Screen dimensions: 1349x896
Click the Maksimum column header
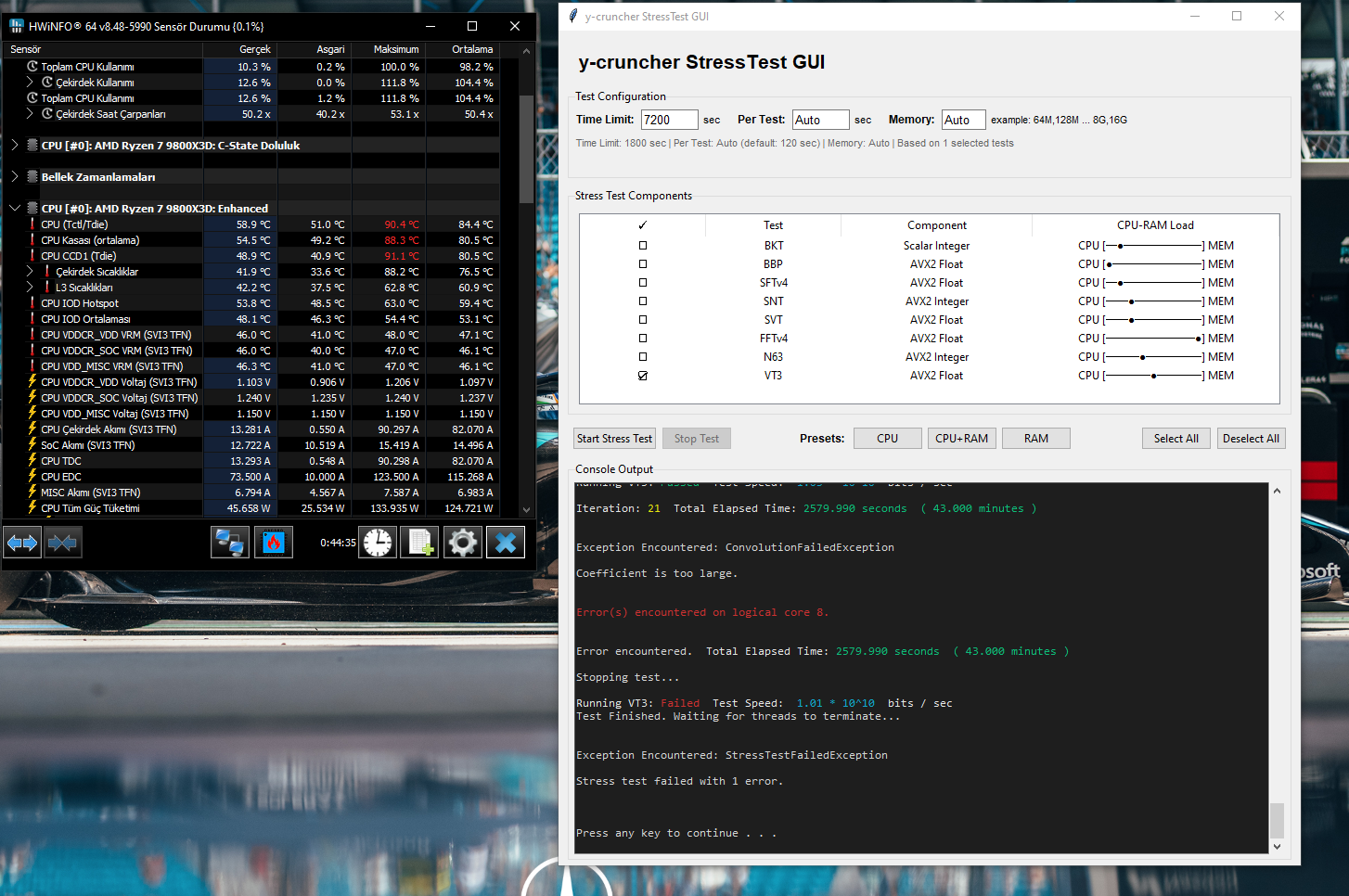[389, 49]
